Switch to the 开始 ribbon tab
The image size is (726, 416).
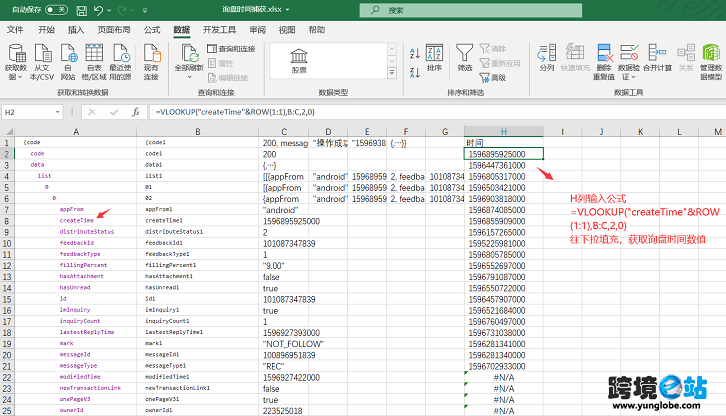[46, 30]
